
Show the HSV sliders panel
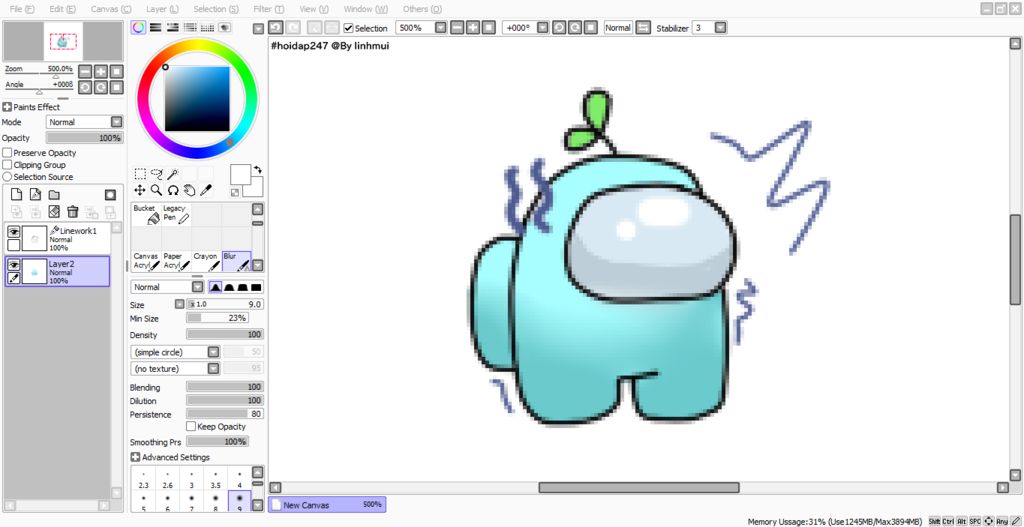[172, 27]
